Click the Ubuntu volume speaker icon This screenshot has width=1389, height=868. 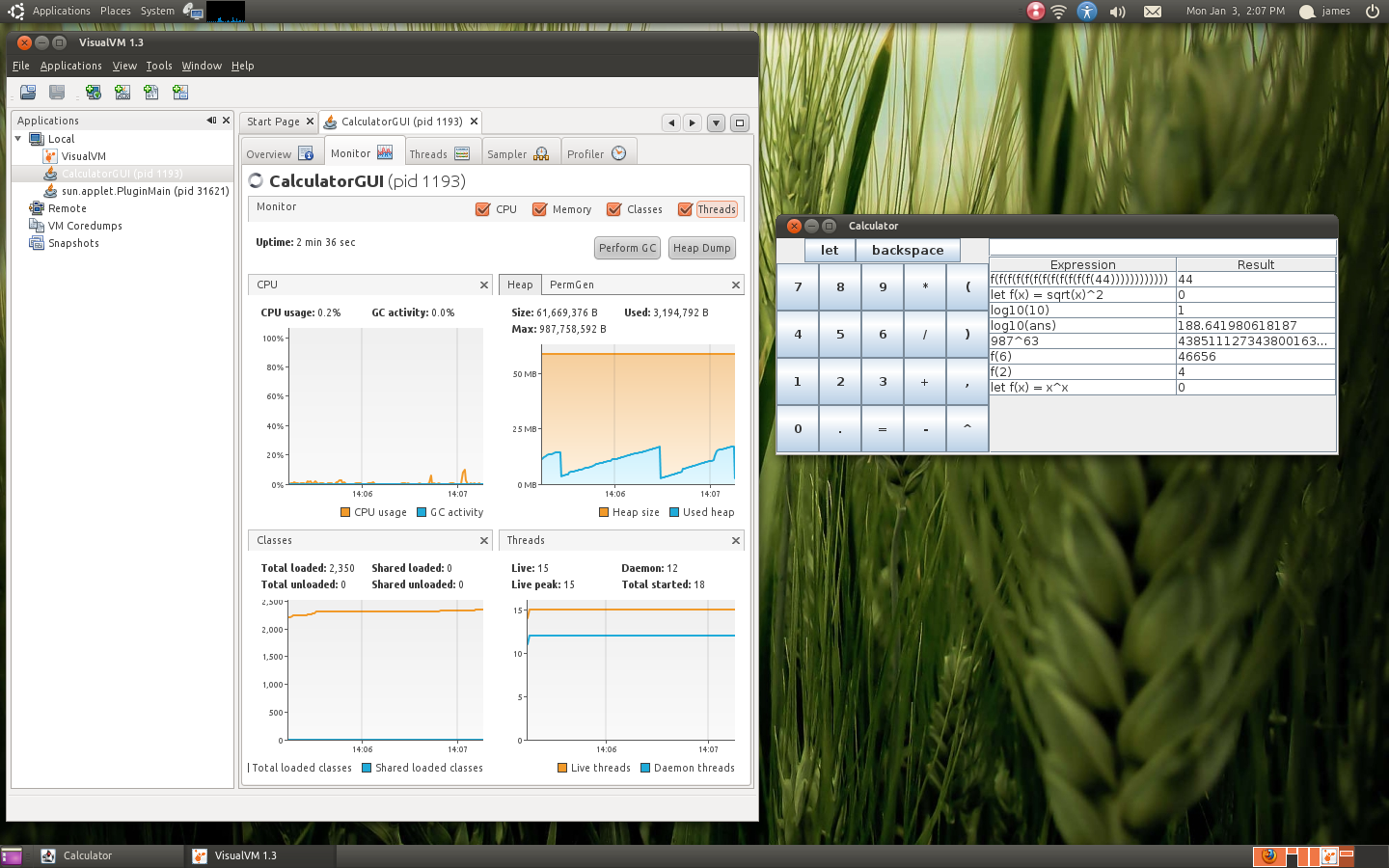1118,12
